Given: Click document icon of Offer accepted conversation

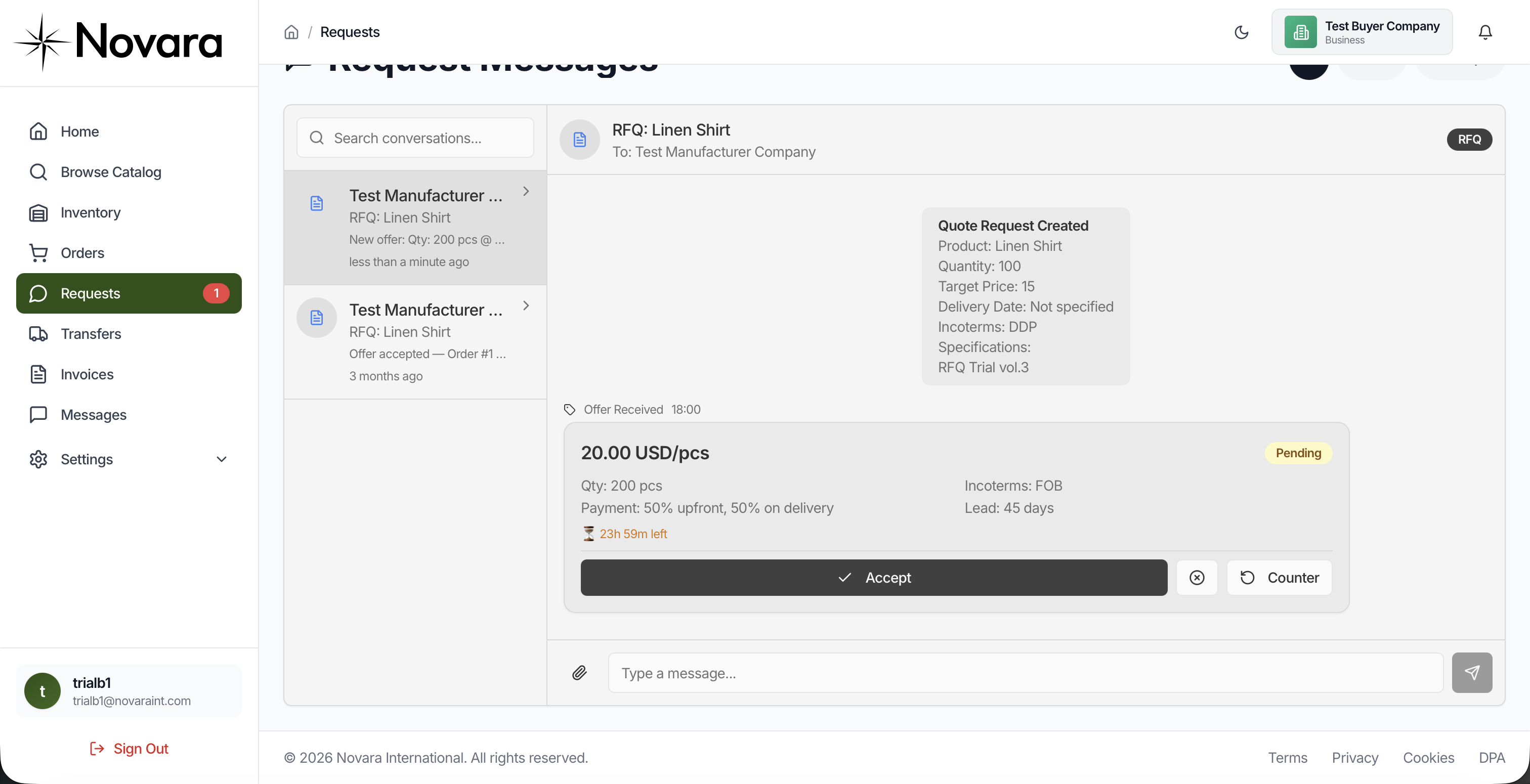Looking at the screenshot, I should point(317,318).
